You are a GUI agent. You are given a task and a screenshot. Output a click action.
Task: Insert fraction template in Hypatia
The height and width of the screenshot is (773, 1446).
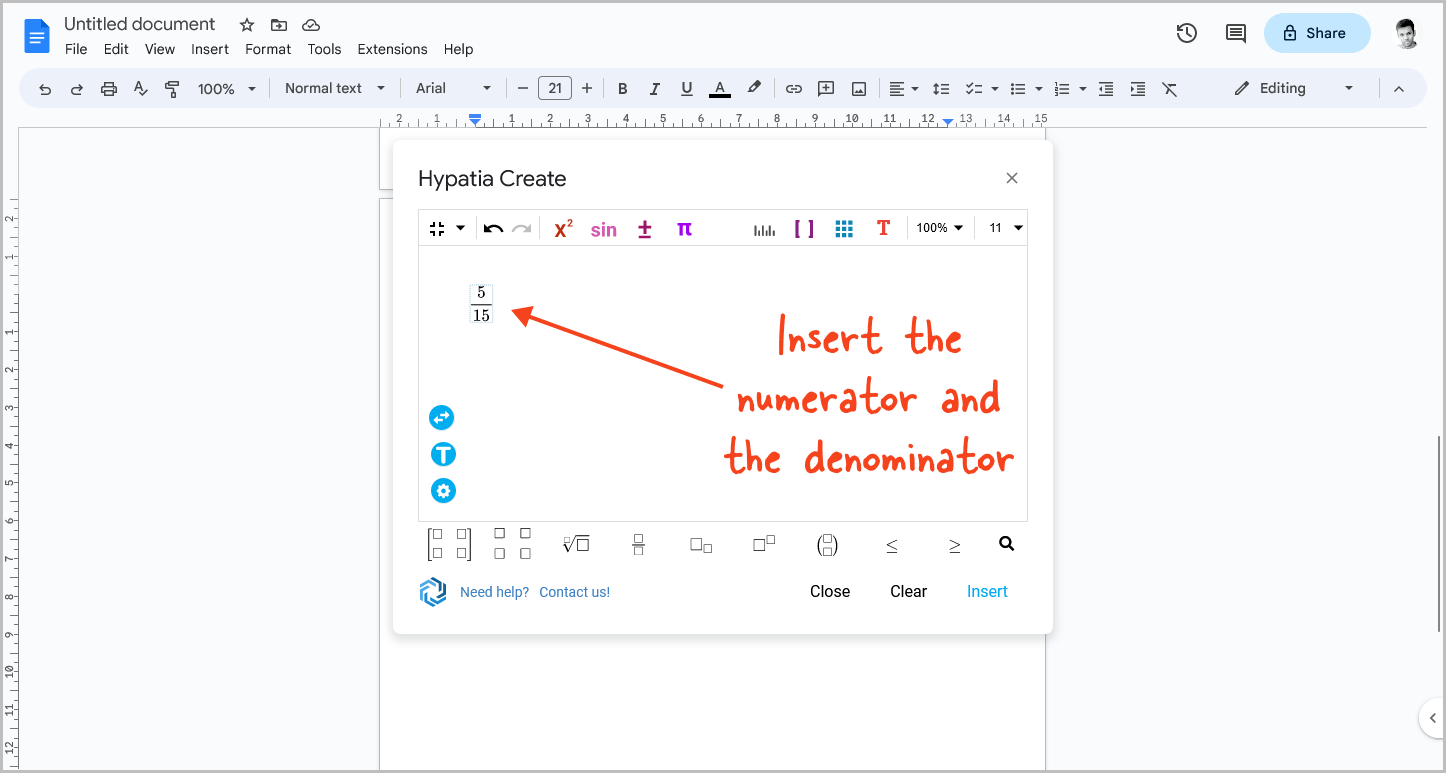click(638, 545)
